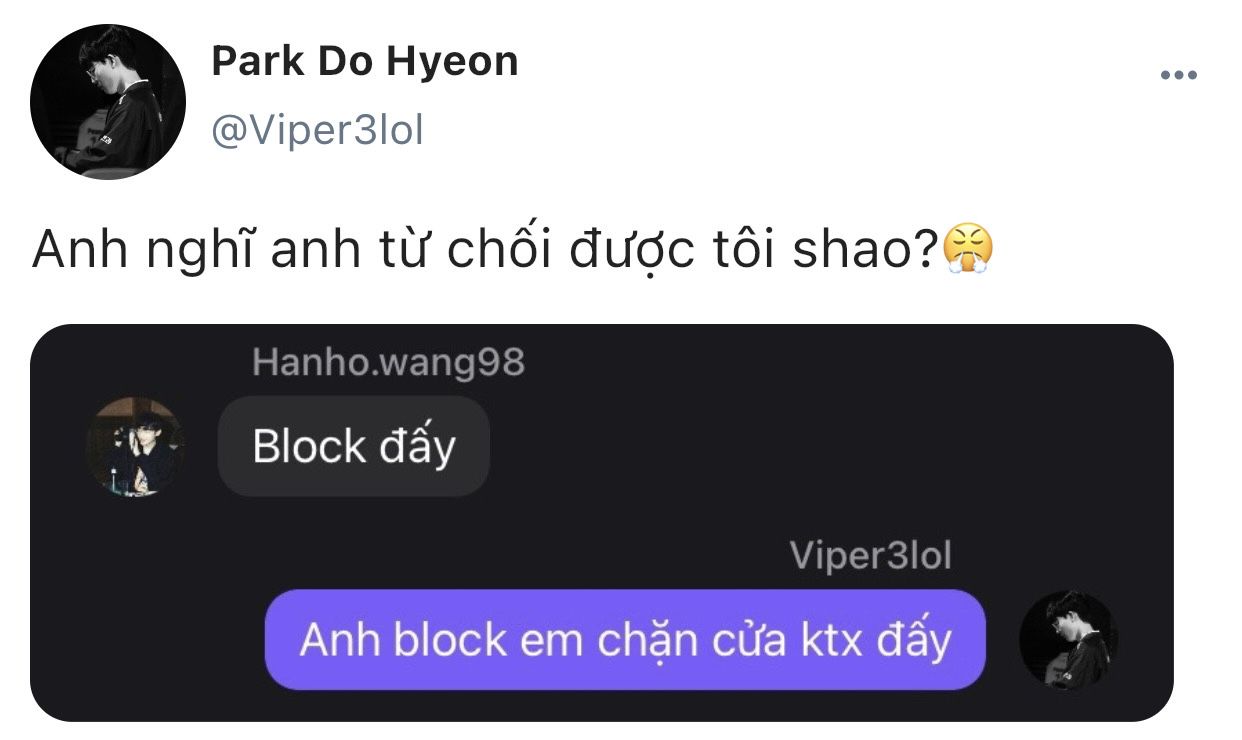The height and width of the screenshot is (740, 1242).
Task: Click the word "Block" in gray bubble
Action: (309, 446)
